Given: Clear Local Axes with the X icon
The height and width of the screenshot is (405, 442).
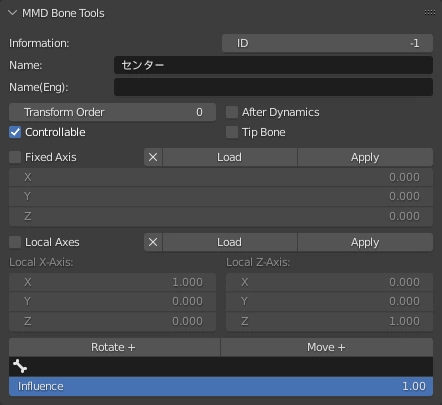Looking at the screenshot, I should [x=153, y=242].
